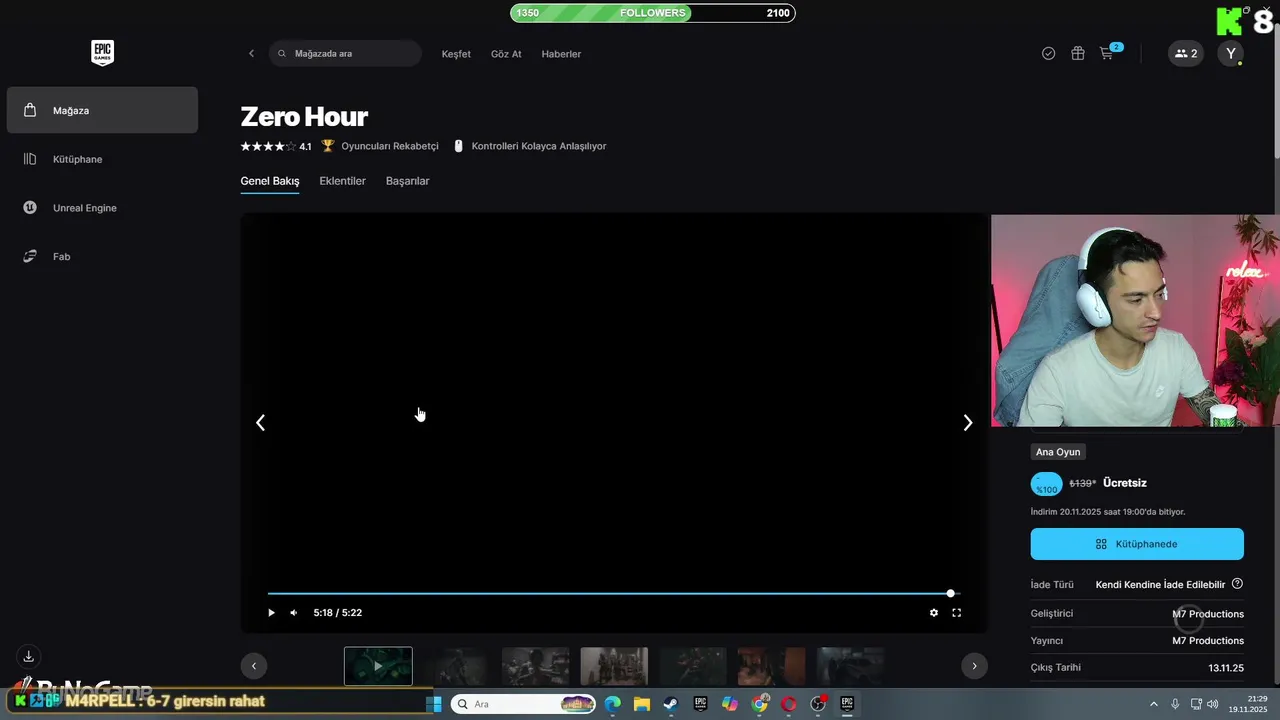
Task: Expand the system tray hidden icons
Action: (1153, 704)
